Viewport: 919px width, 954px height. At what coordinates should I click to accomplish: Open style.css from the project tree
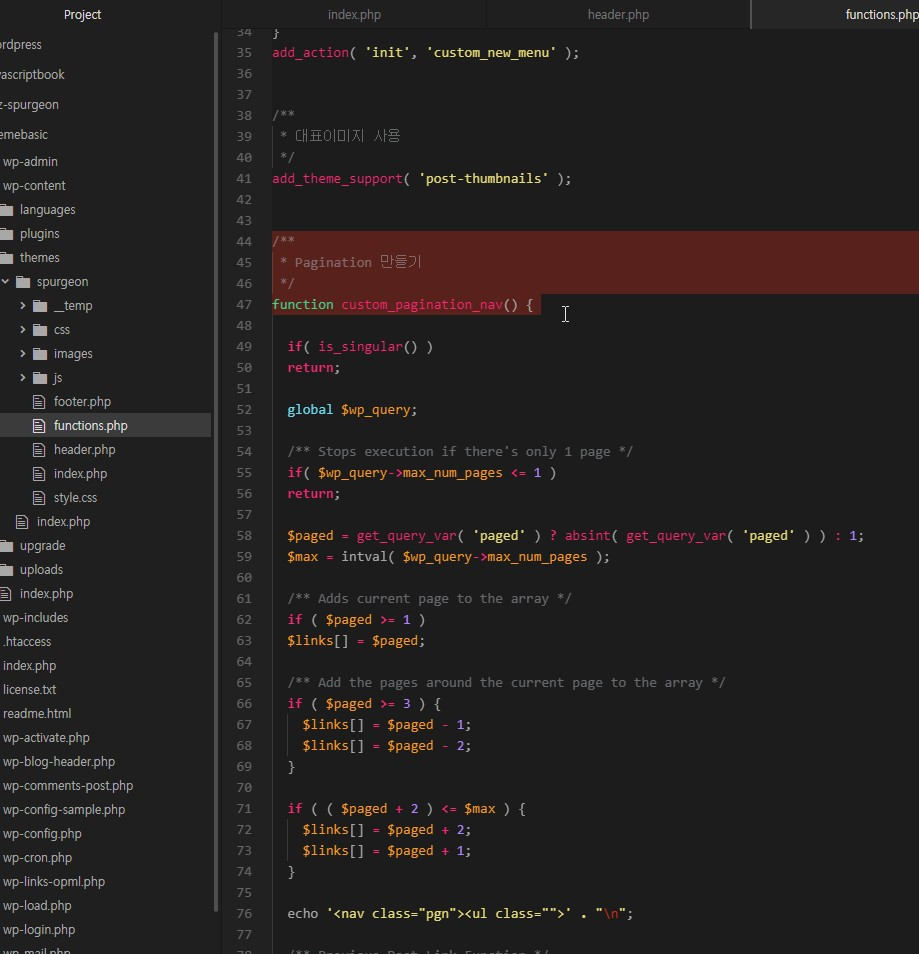pos(75,498)
